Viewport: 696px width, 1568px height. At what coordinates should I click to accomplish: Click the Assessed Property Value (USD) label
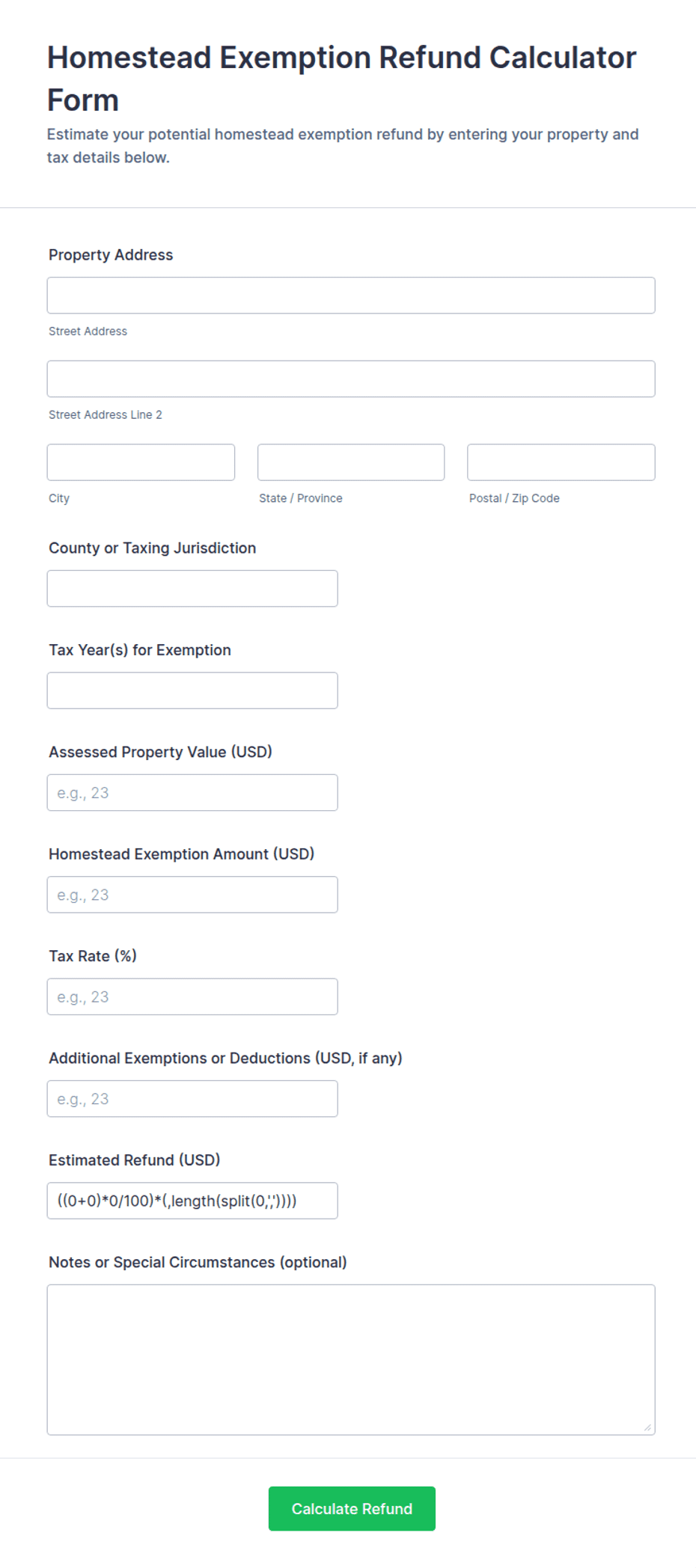click(x=160, y=752)
